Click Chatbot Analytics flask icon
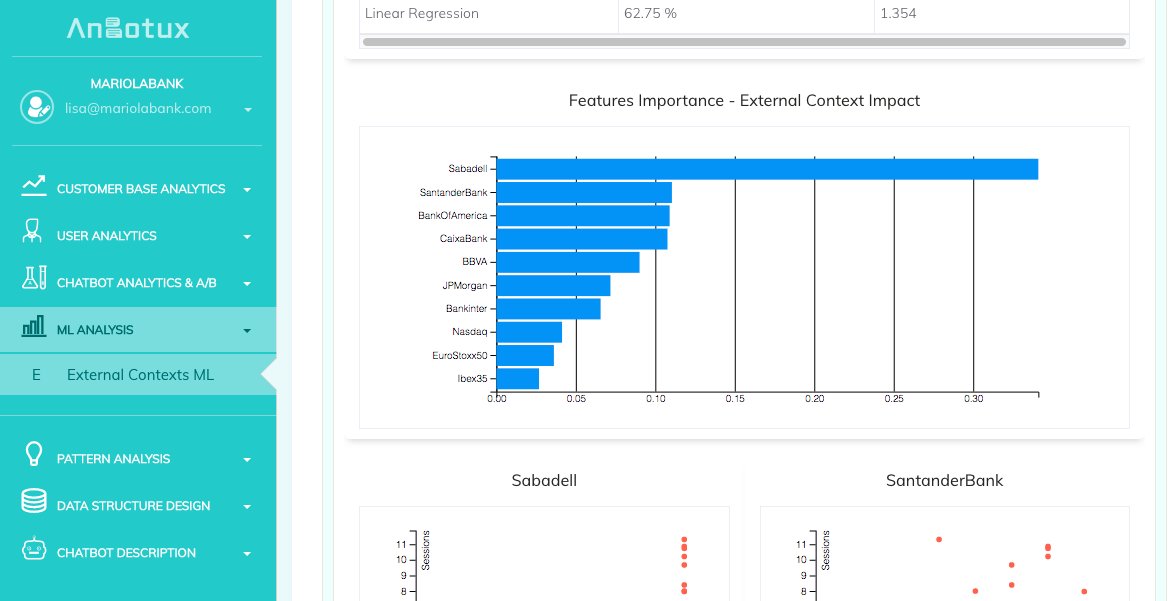The width and height of the screenshot is (1173, 601). [x=34, y=278]
